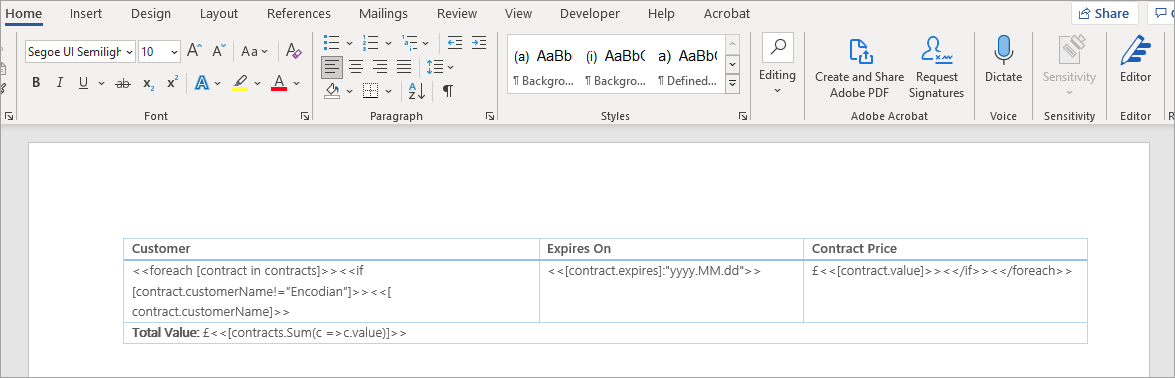Apply shading with paint bucket
Image resolution: width=1175 pixels, height=378 pixels.
[x=333, y=91]
